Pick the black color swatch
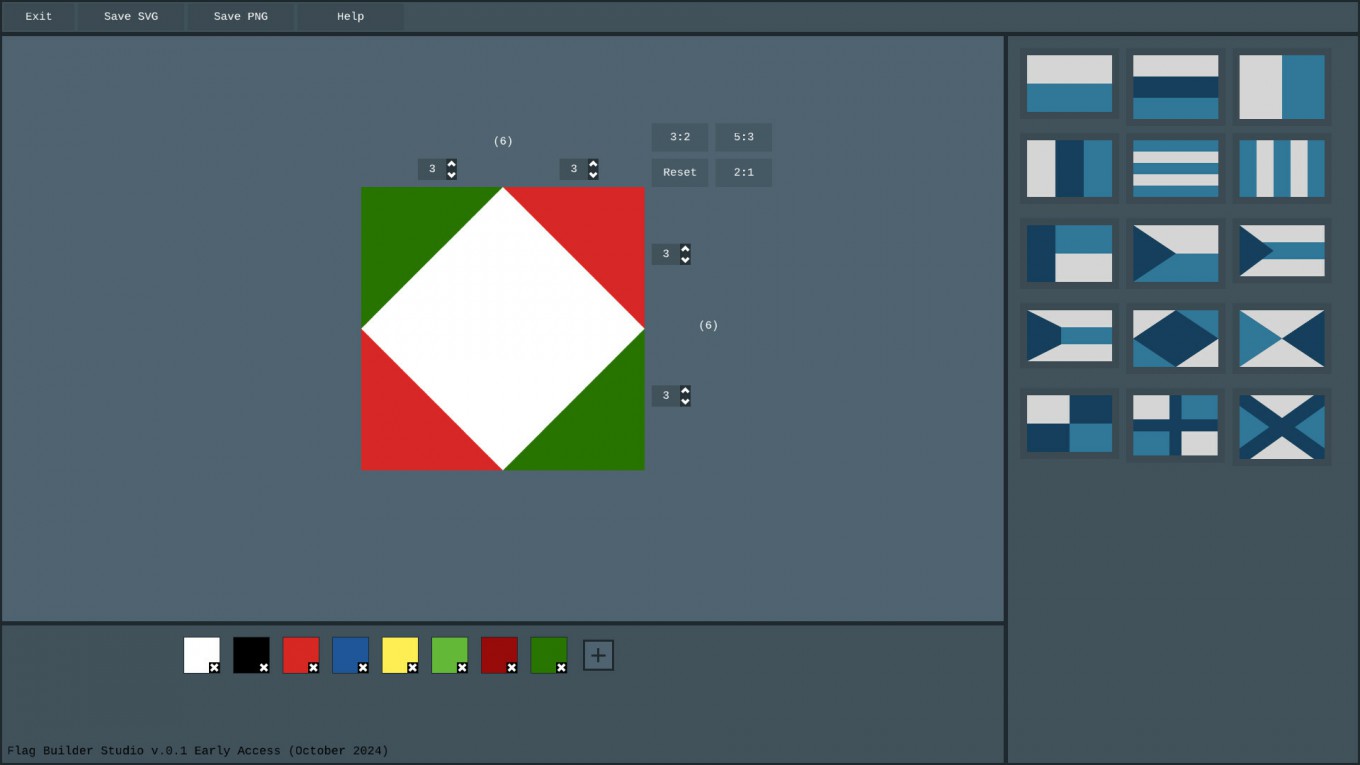 click(x=251, y=655)
